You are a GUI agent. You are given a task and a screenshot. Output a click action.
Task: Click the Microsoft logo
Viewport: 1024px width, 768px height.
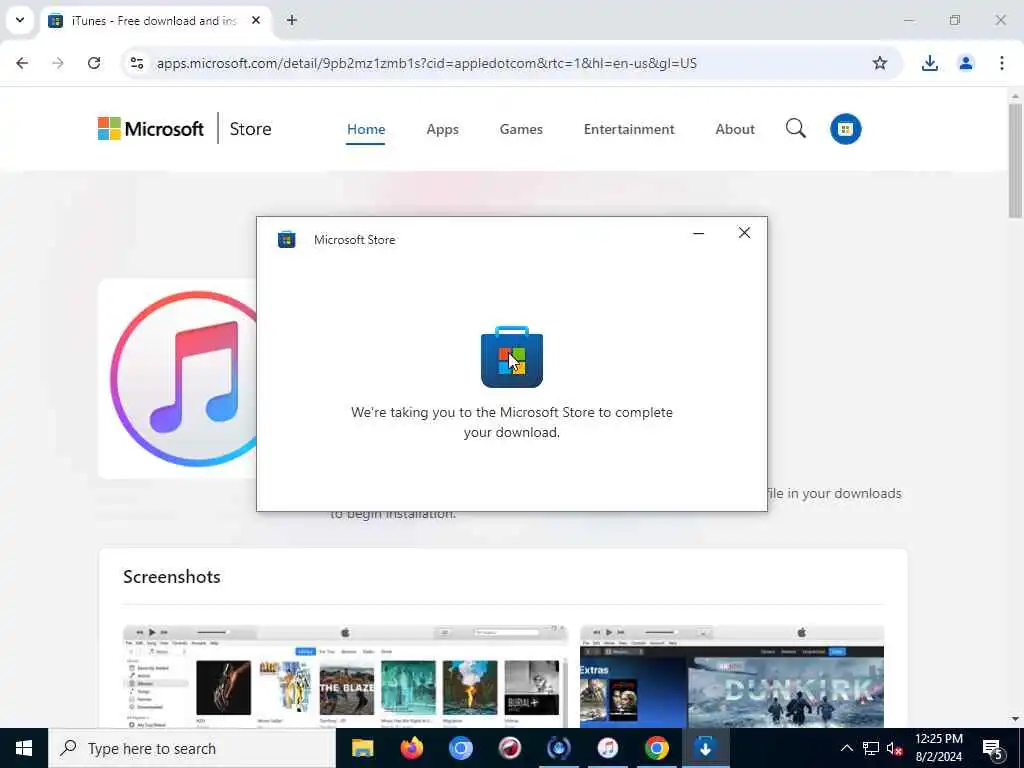[x=151, y=129]
